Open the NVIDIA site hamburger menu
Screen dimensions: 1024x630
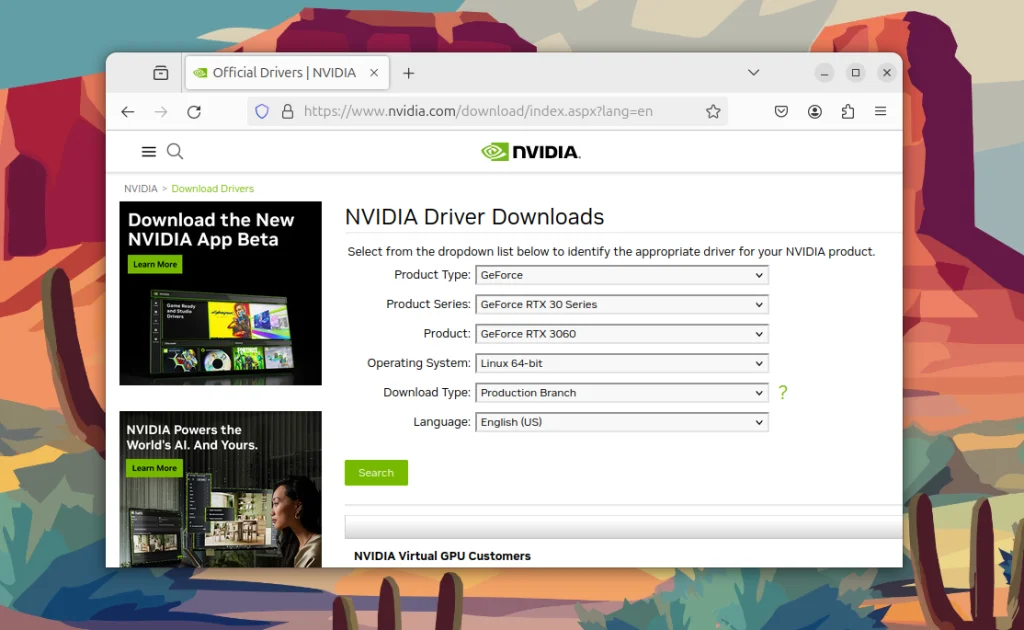[x=149, y=152]
